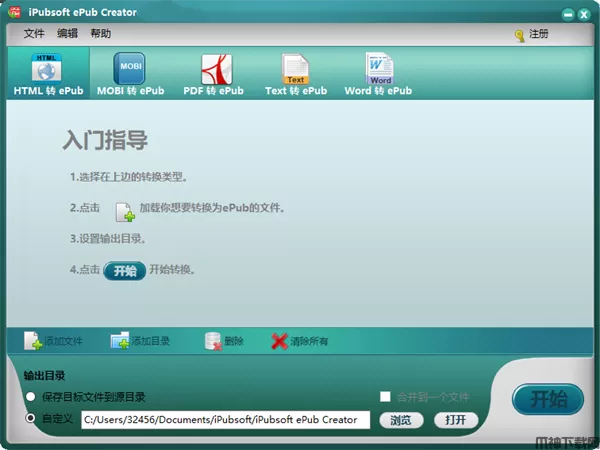Select the 自定义 radio option
Screen dimensions: 600x450
point(31,418)
